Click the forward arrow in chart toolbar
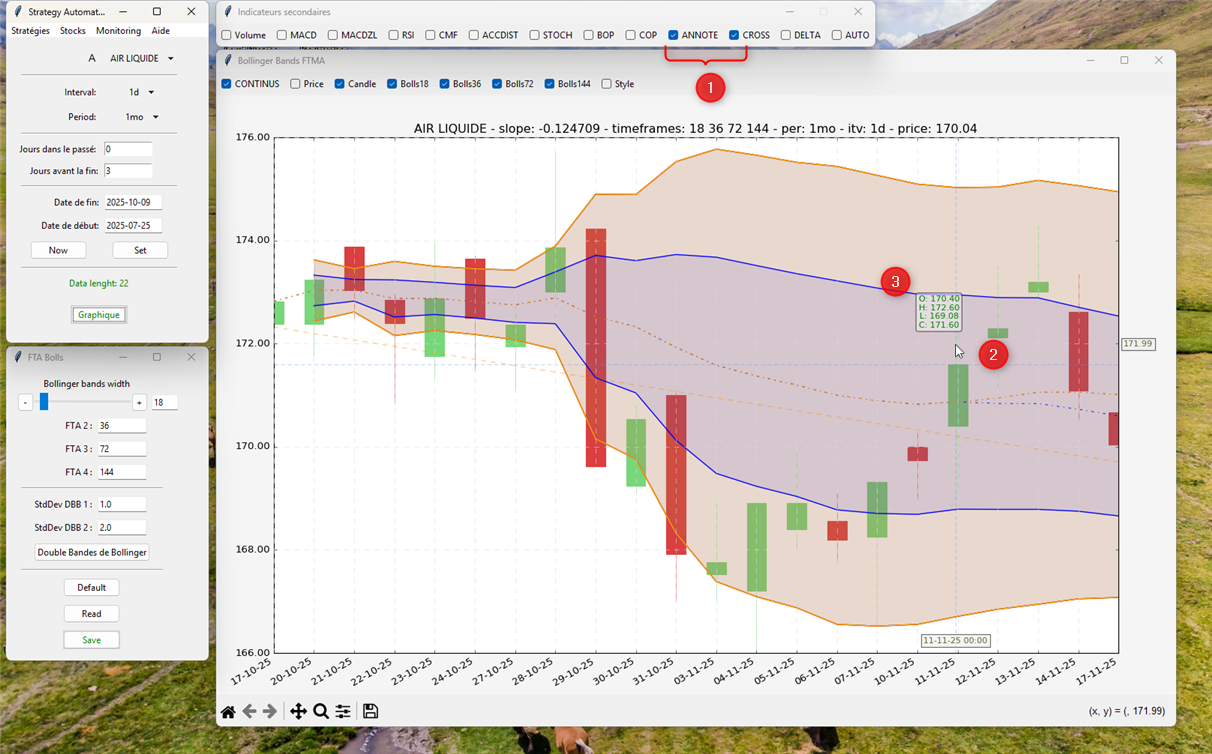 270,711
